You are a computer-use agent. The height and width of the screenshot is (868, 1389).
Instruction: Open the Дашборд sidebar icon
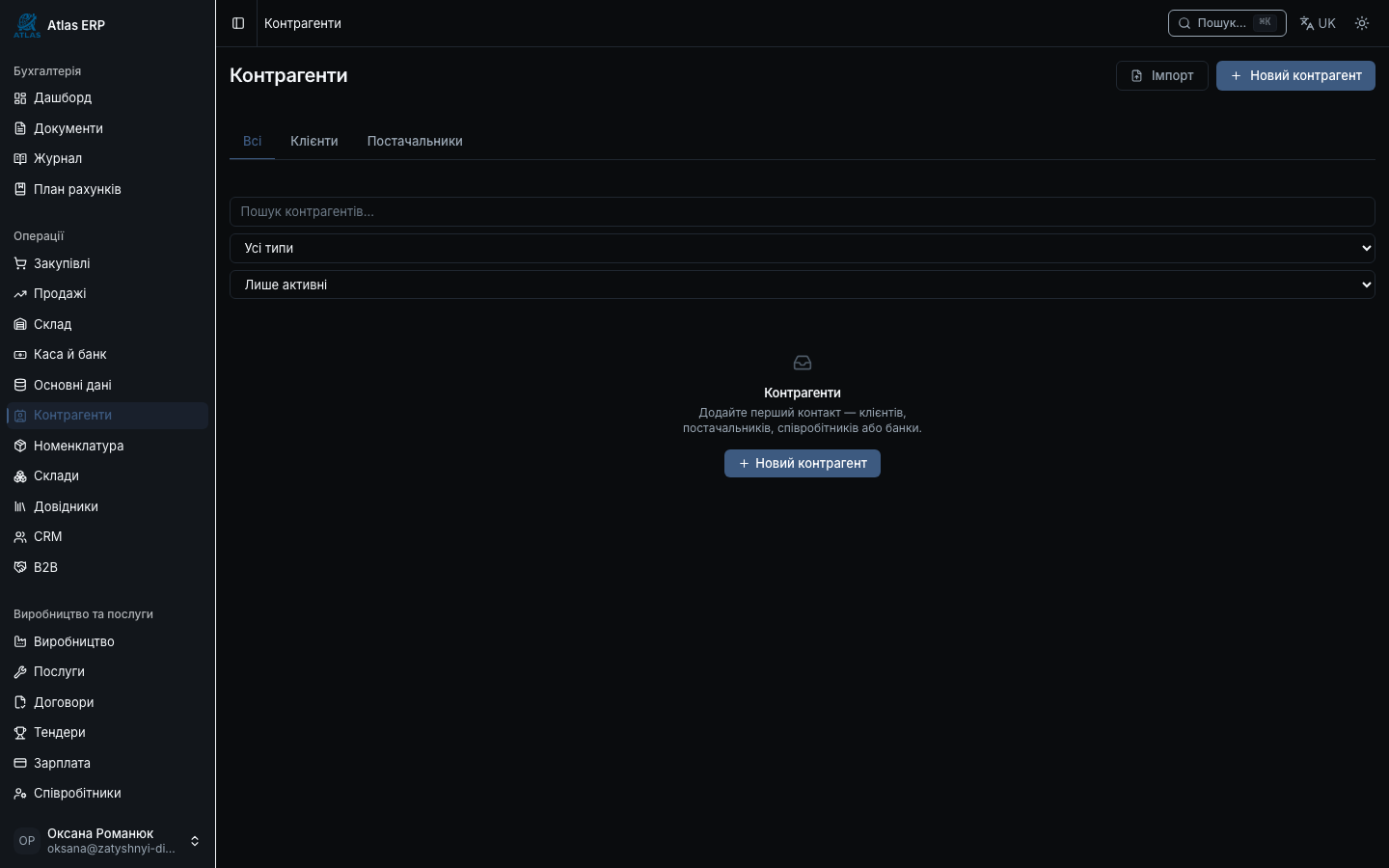[20, 98]
